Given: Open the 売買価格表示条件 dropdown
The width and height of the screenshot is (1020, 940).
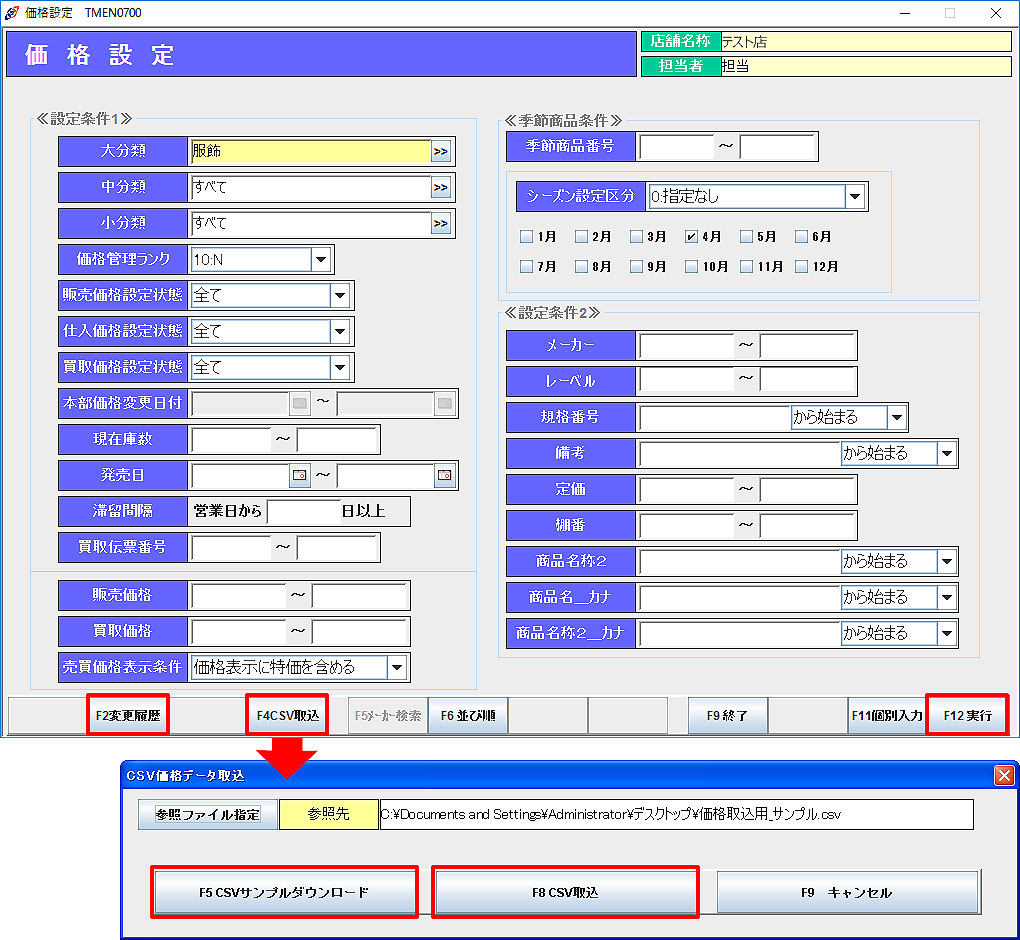Looking at the screenshot, I should pos(397,667).
